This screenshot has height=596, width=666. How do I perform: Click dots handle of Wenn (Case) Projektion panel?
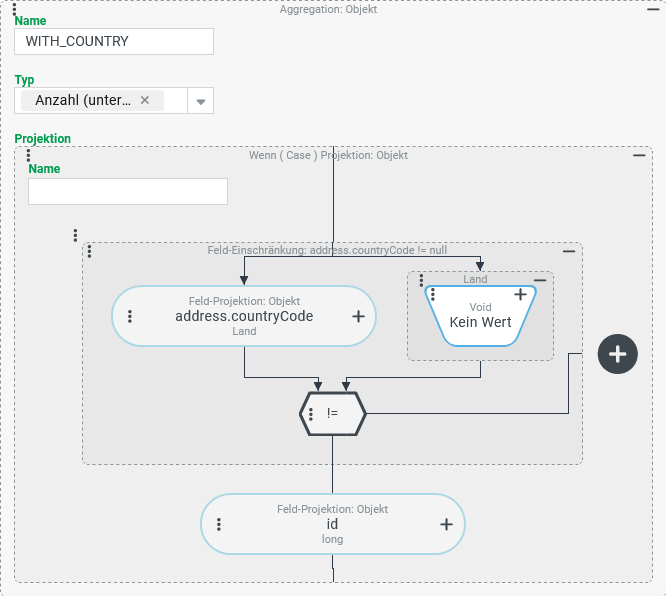point(28,156)
